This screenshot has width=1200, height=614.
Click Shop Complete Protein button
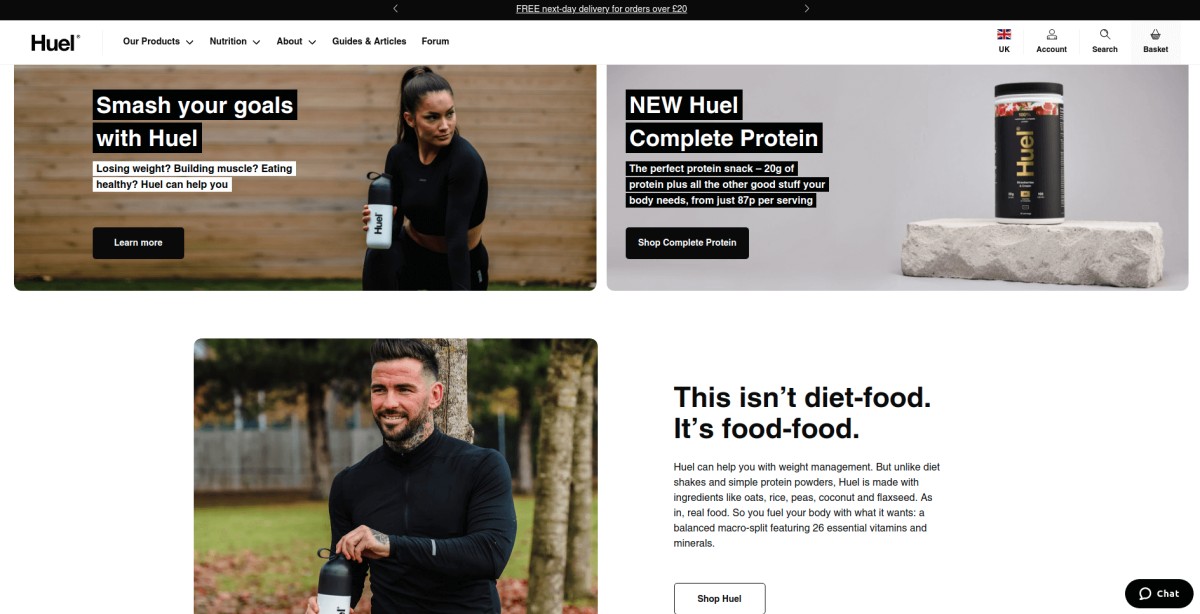(687, 243)
